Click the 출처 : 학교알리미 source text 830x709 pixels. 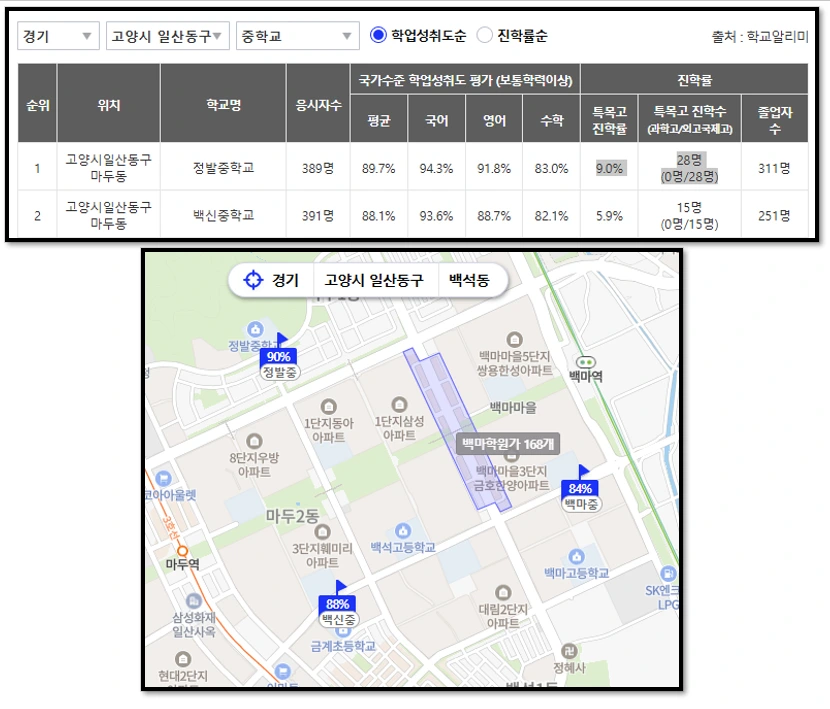(760, 37)
